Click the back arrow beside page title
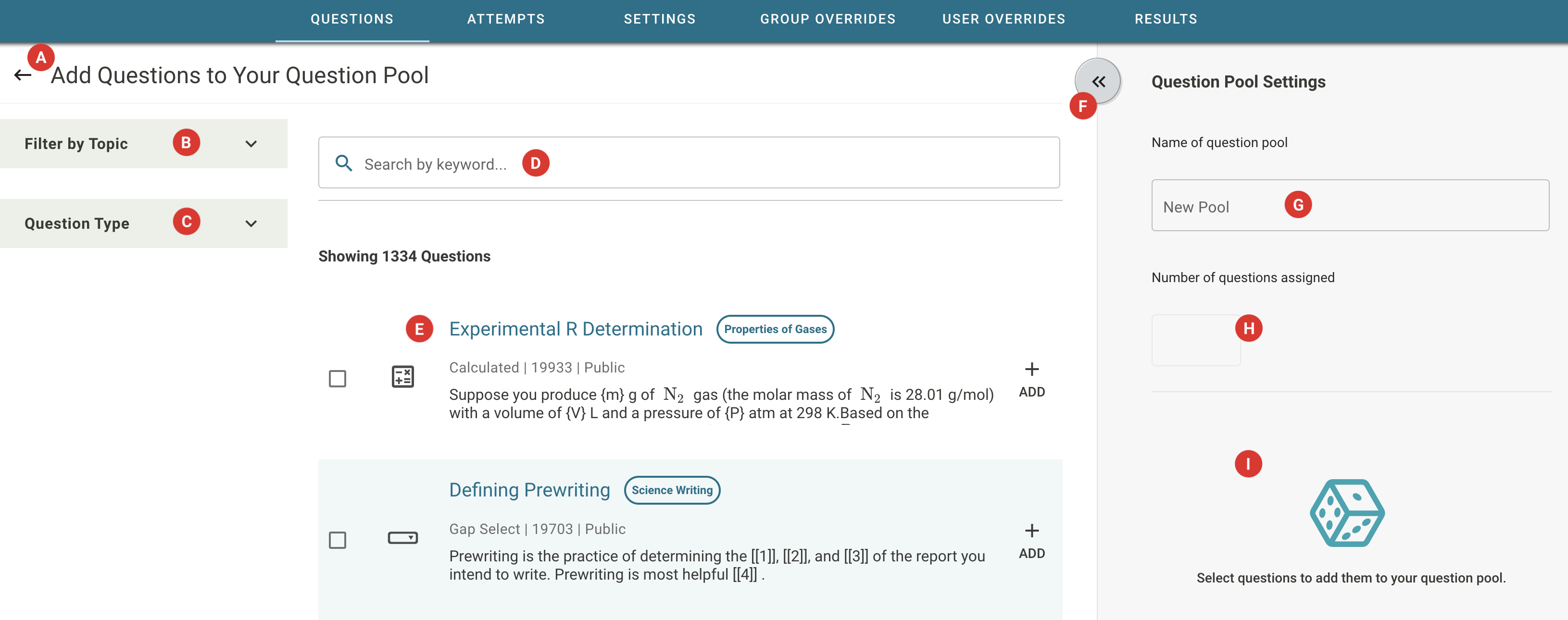Screen dimensions: 1568x620 (x=23, y=75)
